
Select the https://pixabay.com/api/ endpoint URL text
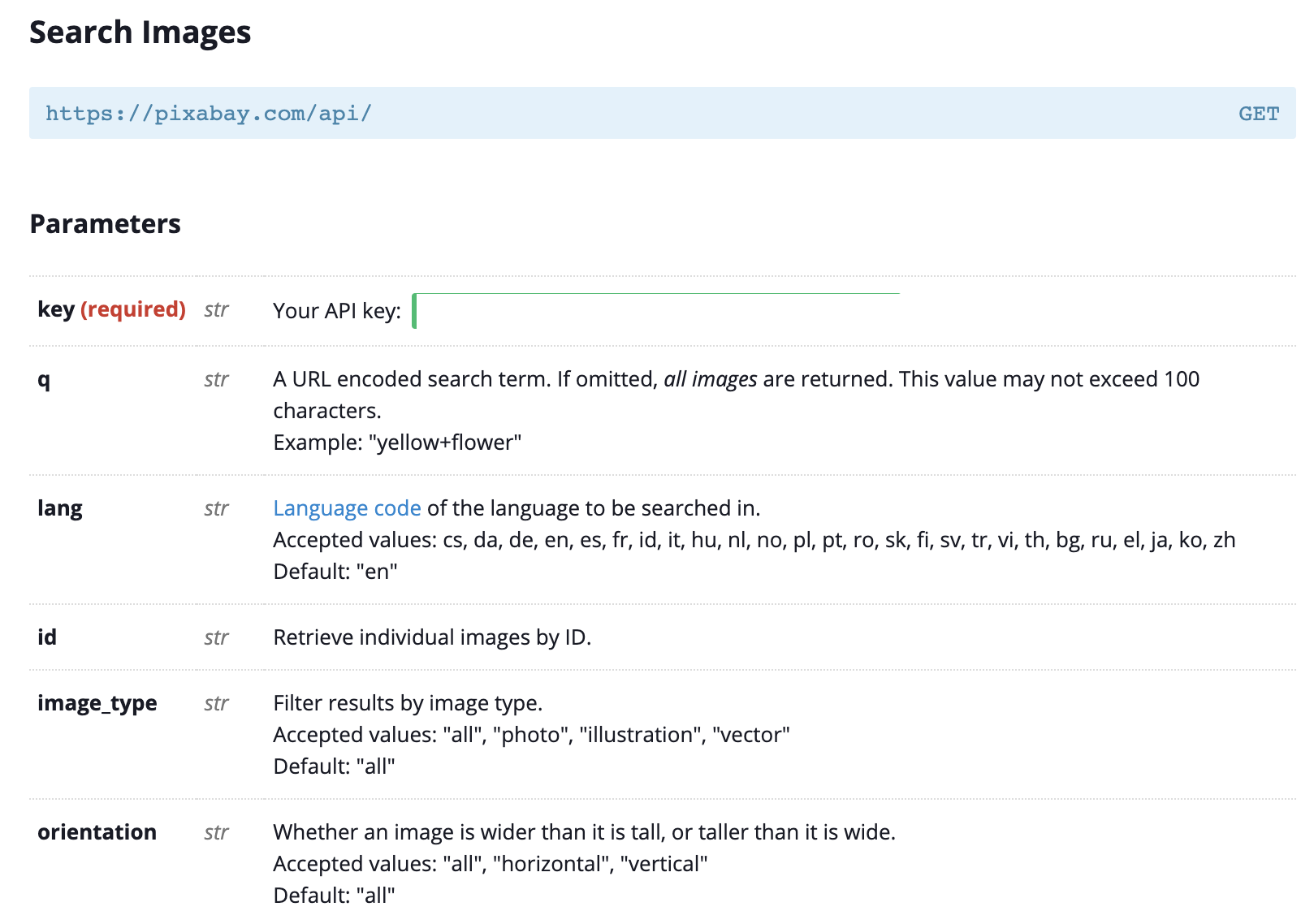coord(208,113)
